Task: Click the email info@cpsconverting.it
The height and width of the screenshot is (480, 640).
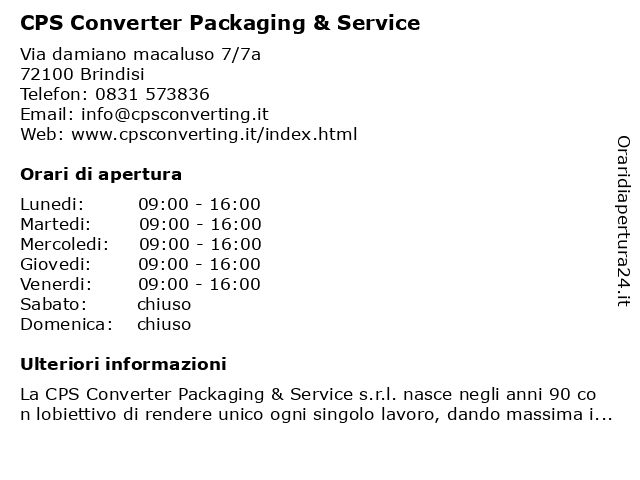Action: (175, 114)
